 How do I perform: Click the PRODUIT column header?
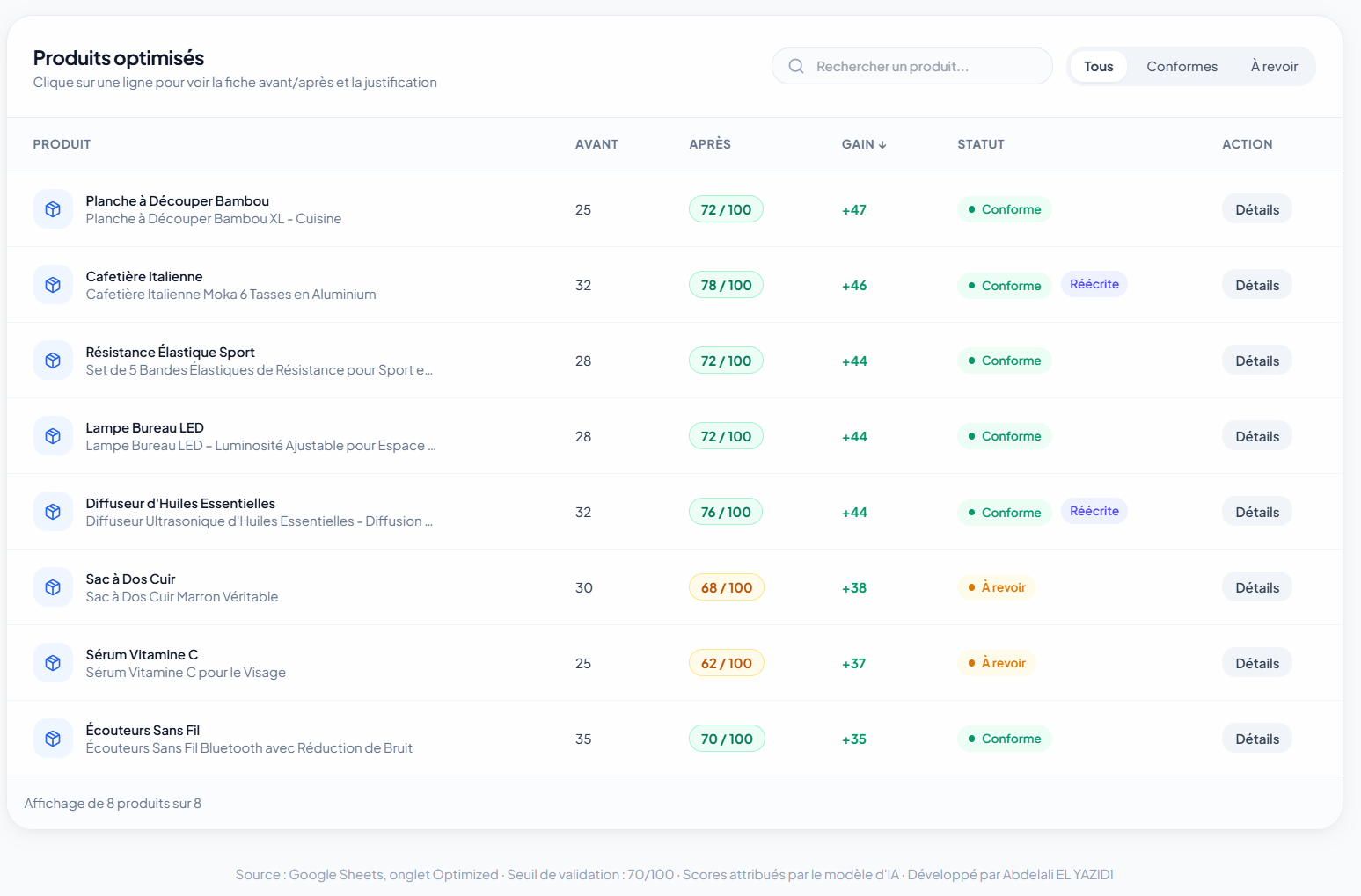click(62, 144)
